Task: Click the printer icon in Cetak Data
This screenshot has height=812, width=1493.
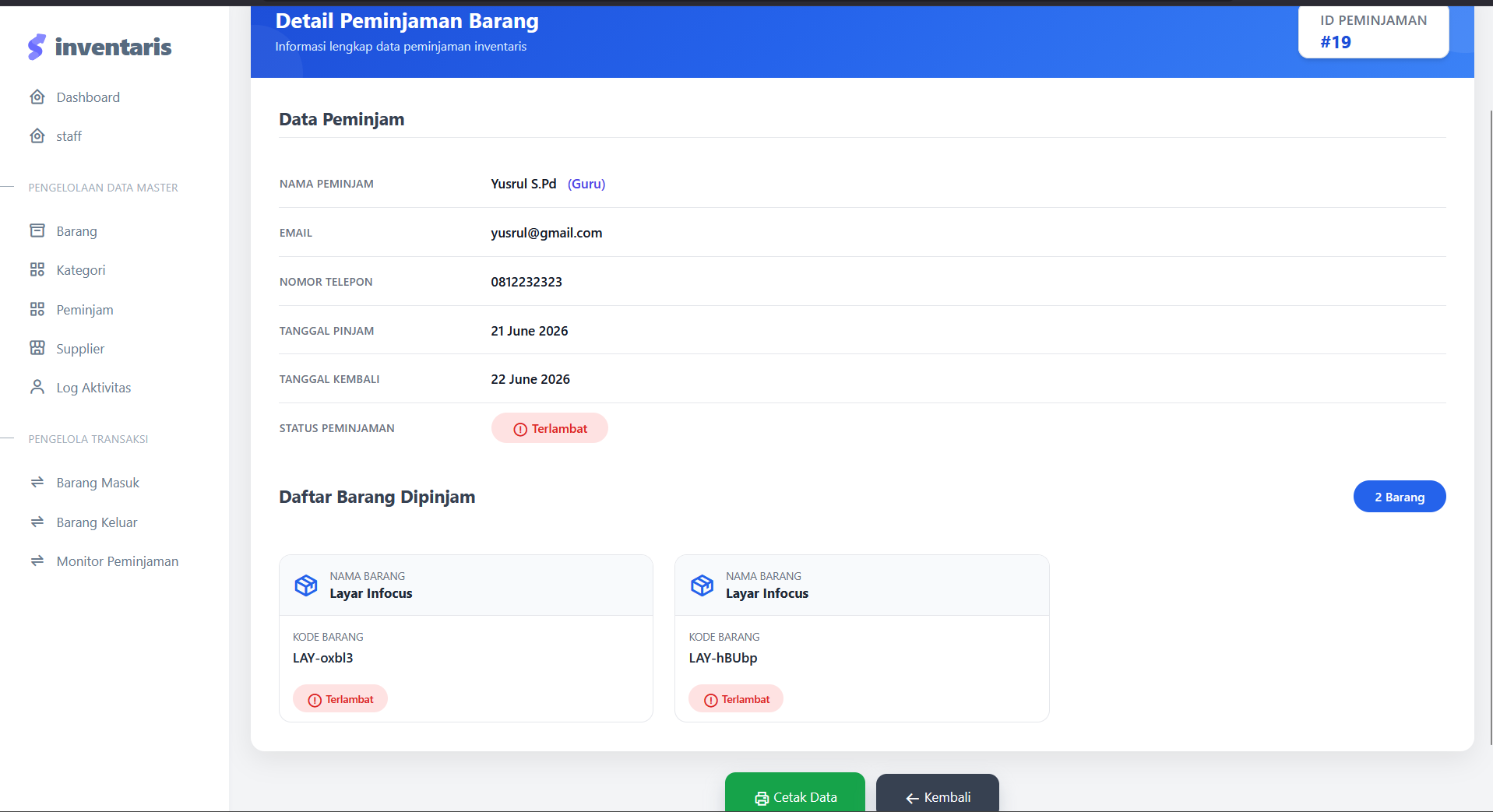Action: tap(762, 798)
